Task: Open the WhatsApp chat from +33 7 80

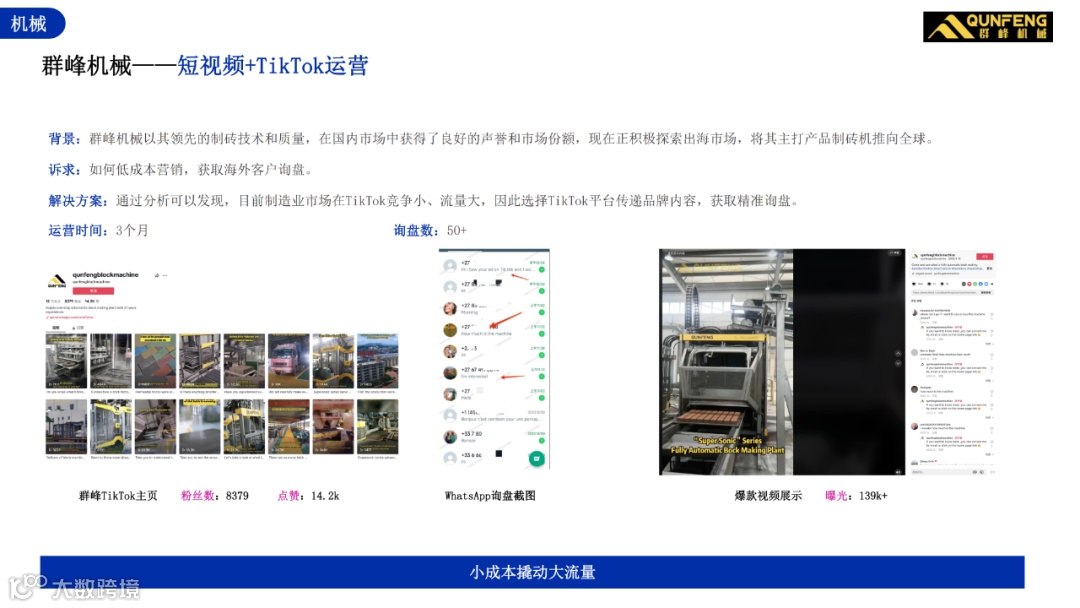Action: pyautogui.click(x=495, y=437)
